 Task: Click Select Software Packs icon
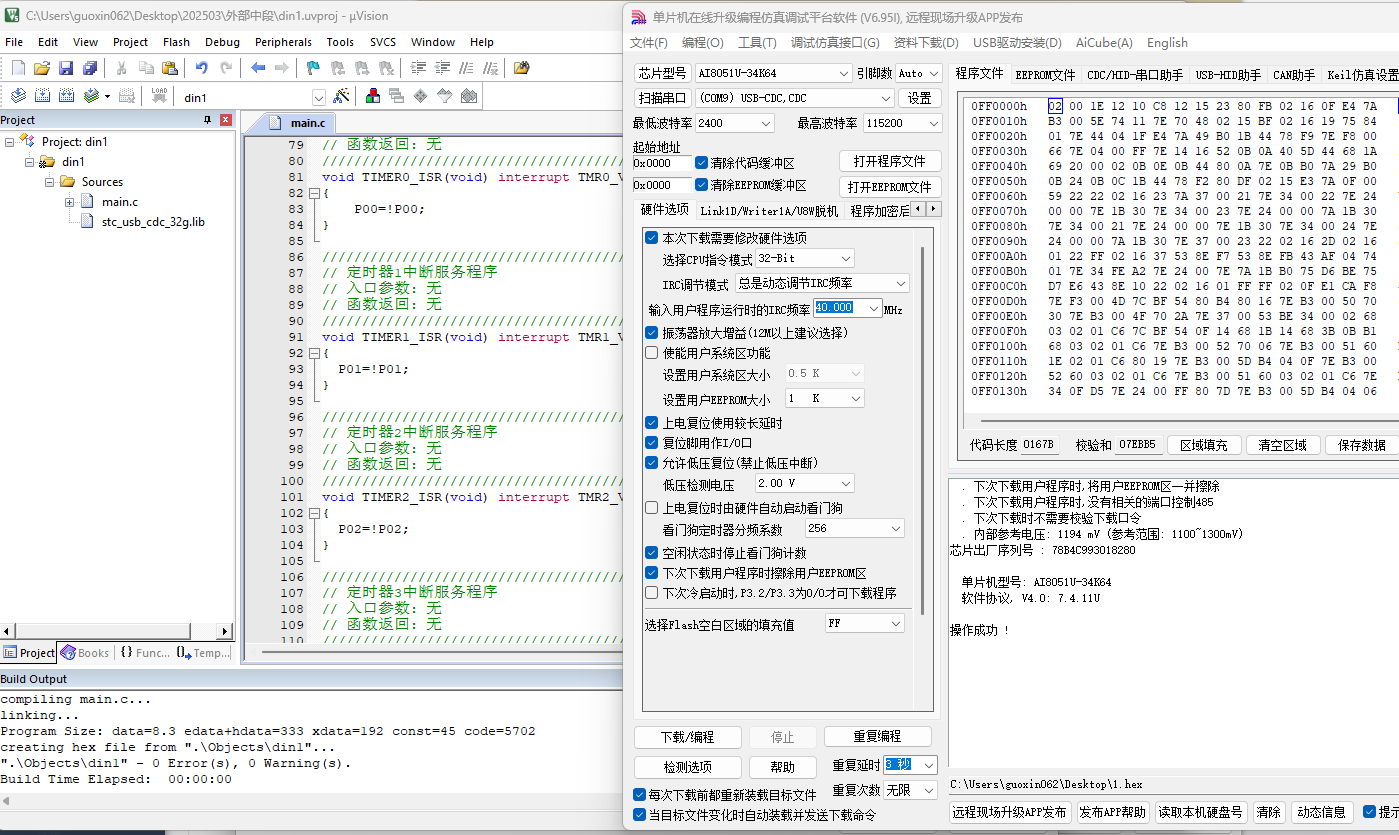click(444, 96)
